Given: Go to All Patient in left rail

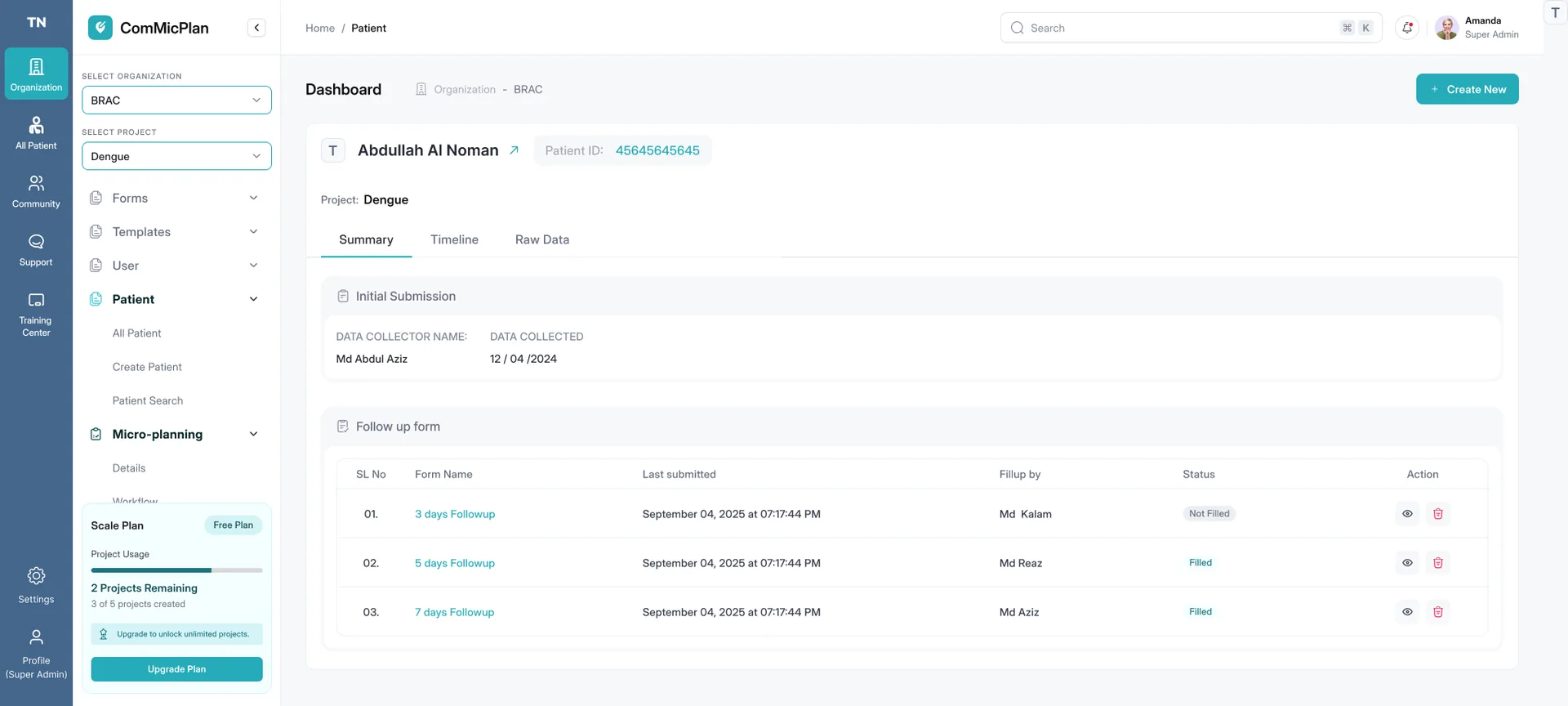Looking at the screenshot, I should pos(36,133).
